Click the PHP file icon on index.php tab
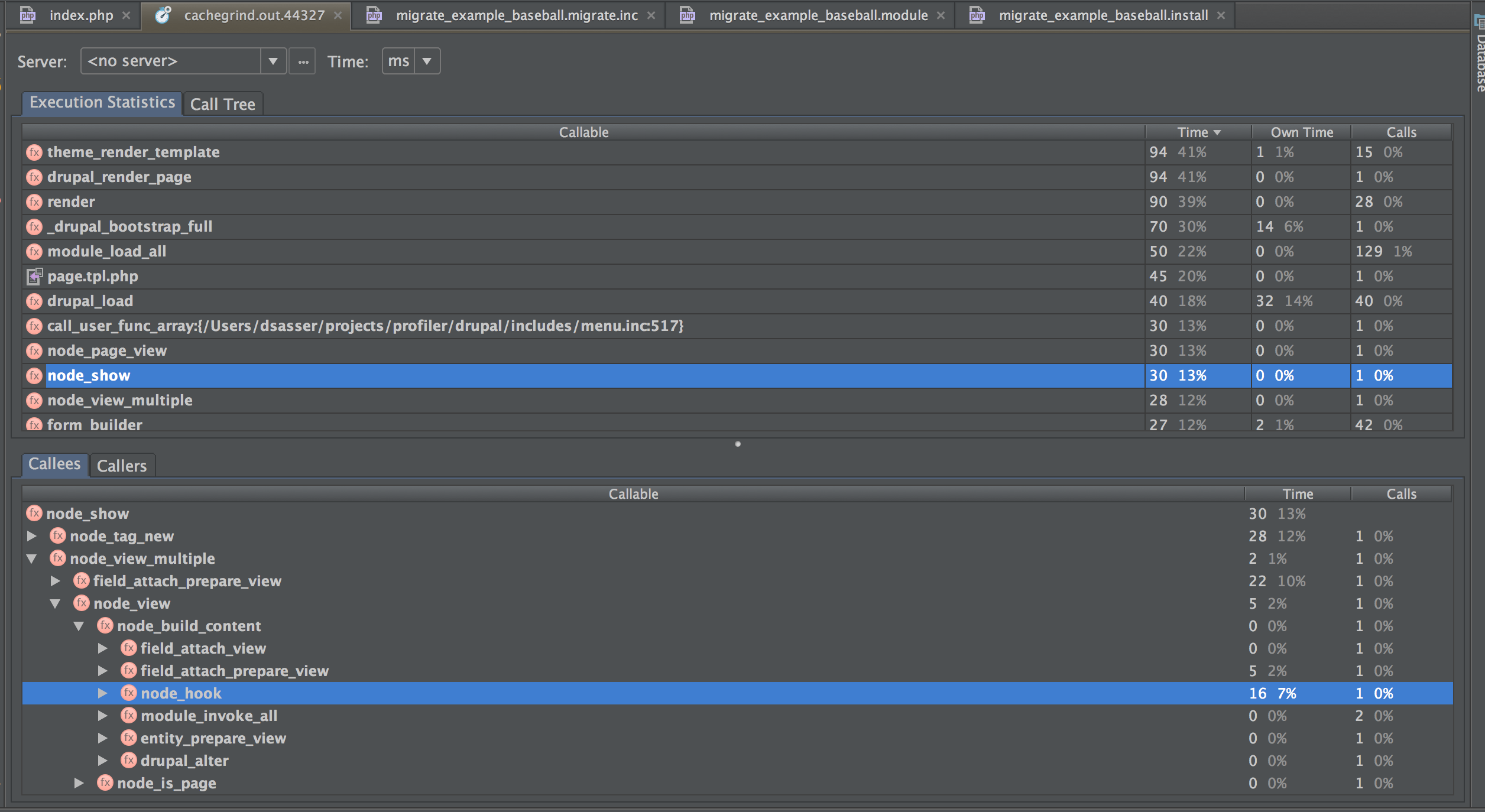The width and height of the screenshot is (1485, 812). click(x=28, y=15)
